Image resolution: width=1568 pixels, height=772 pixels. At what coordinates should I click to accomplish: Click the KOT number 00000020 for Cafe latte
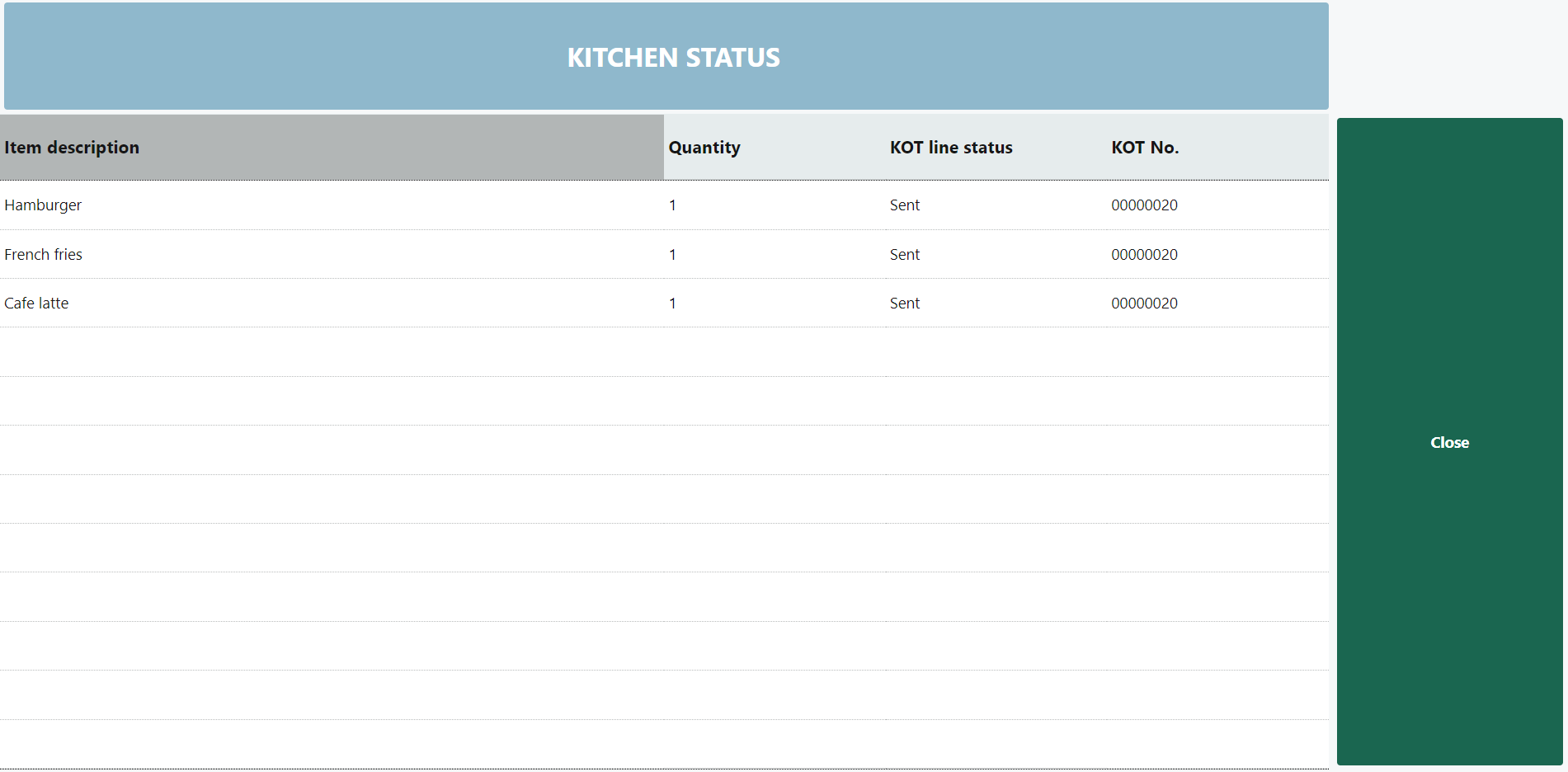point(1144,304)
